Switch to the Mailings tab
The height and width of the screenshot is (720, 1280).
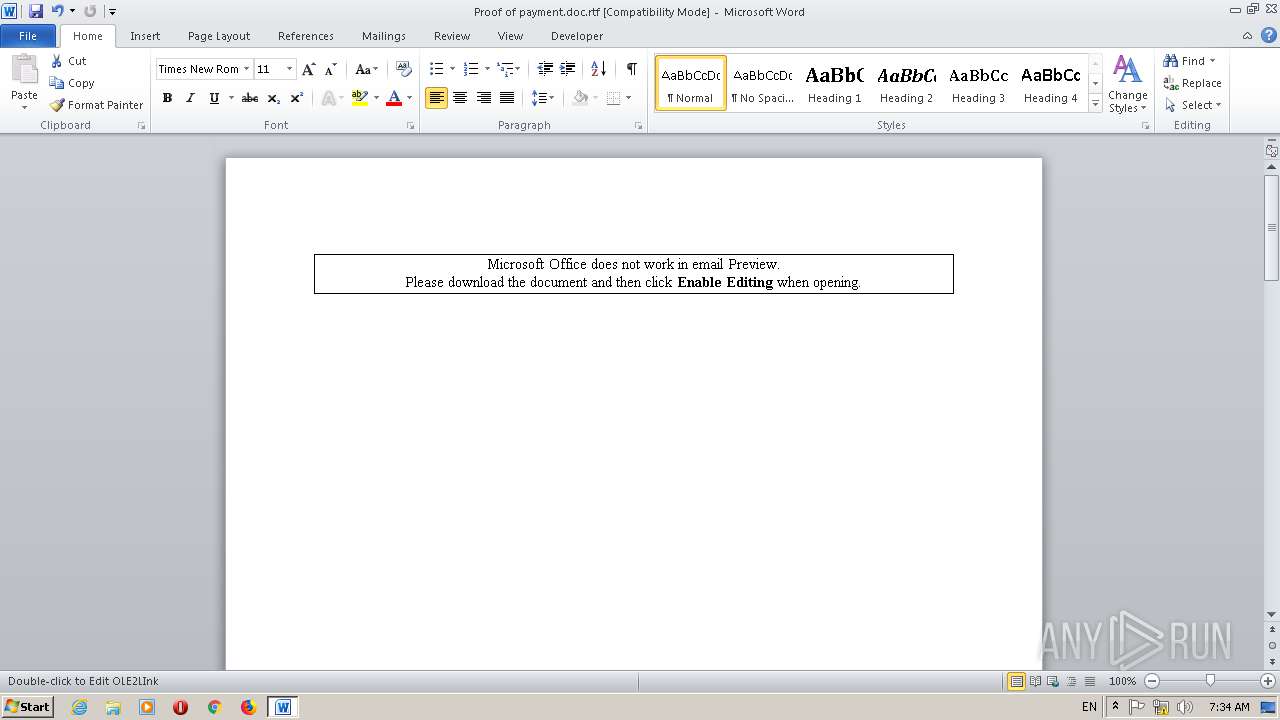[x=384, y=36]
